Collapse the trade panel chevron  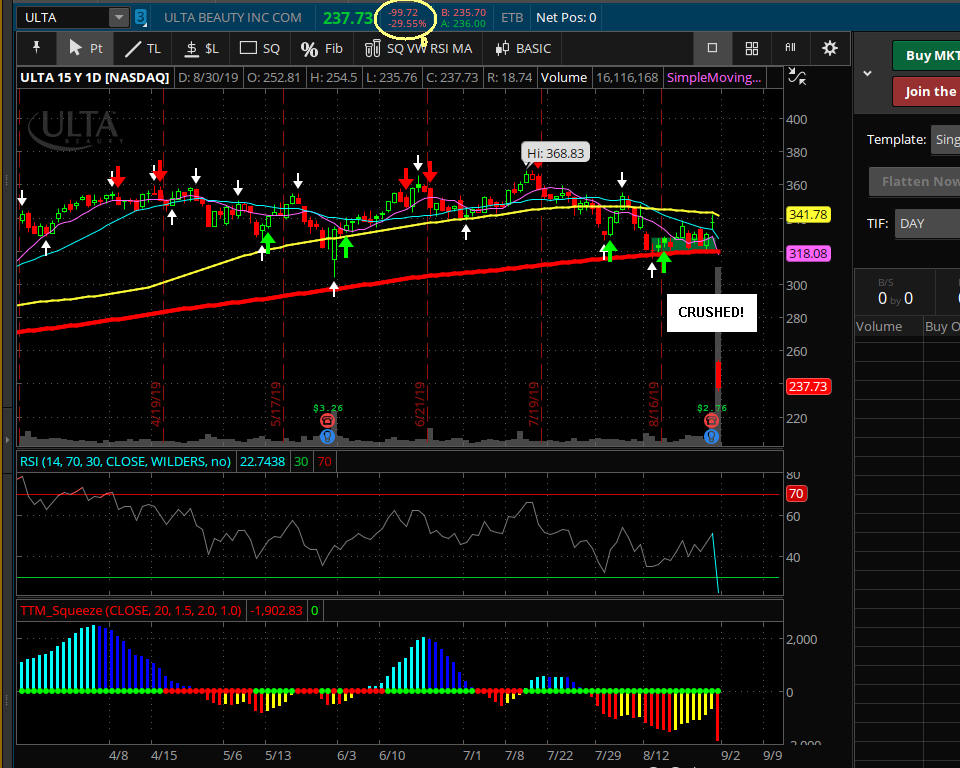tap(867, 73)
